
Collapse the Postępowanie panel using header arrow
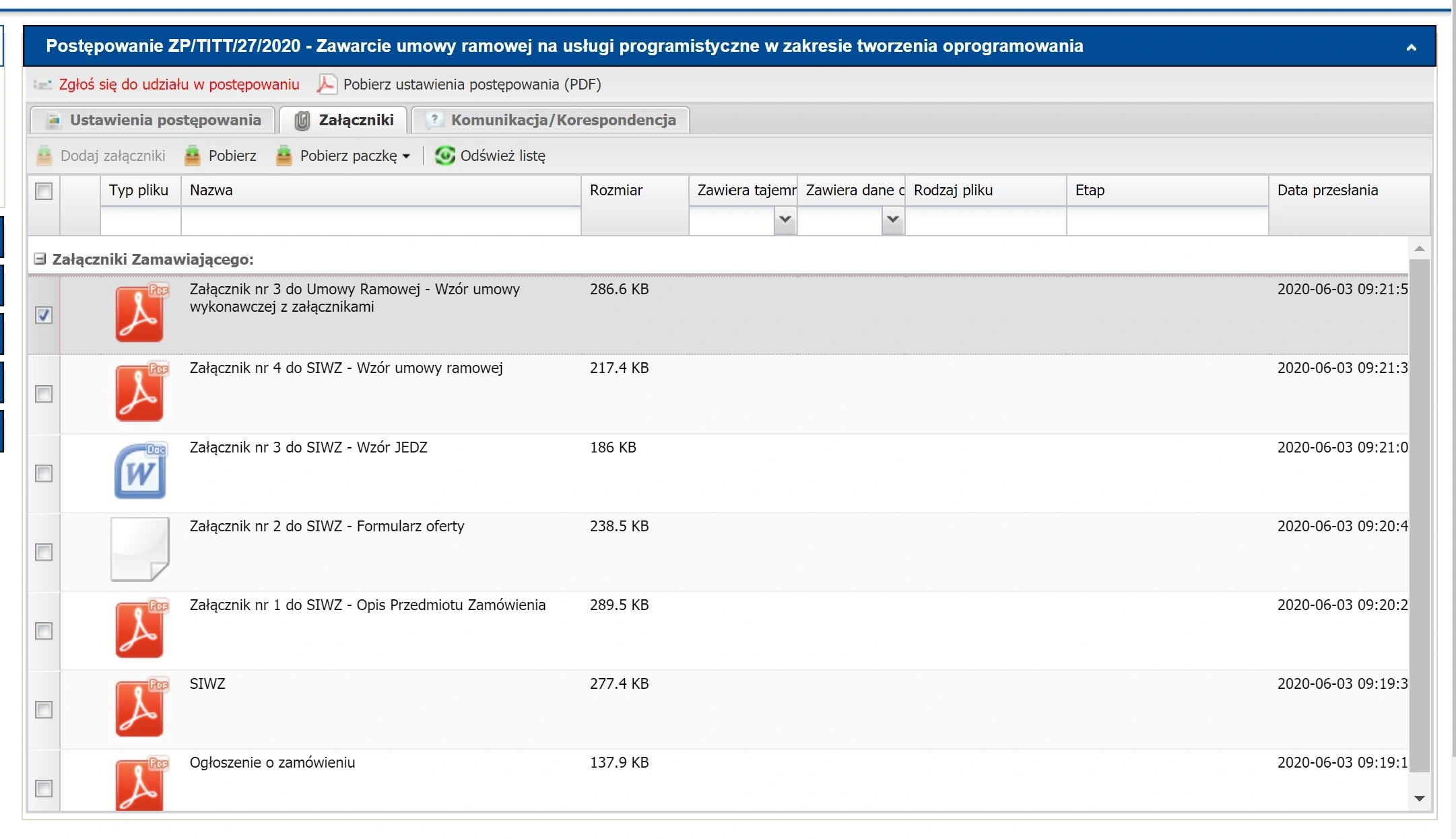click(1412, 47)
